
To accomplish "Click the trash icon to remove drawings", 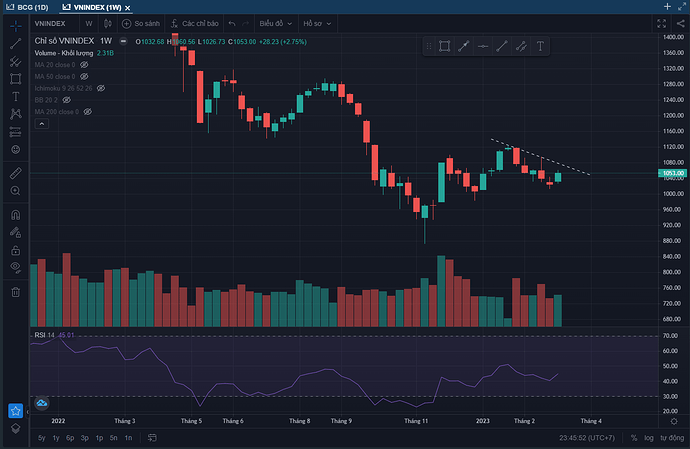I will (15, 292).
